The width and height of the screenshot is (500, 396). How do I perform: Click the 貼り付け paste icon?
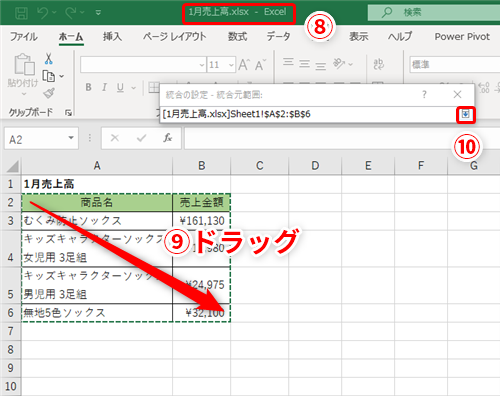[x=24, y=64]
